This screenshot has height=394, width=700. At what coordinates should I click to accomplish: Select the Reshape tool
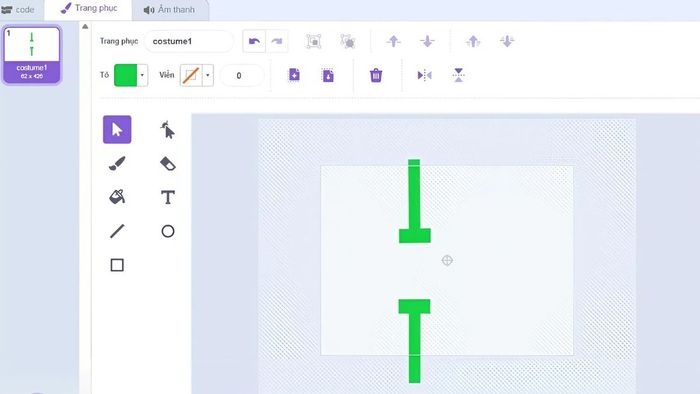tap(167, 130)
